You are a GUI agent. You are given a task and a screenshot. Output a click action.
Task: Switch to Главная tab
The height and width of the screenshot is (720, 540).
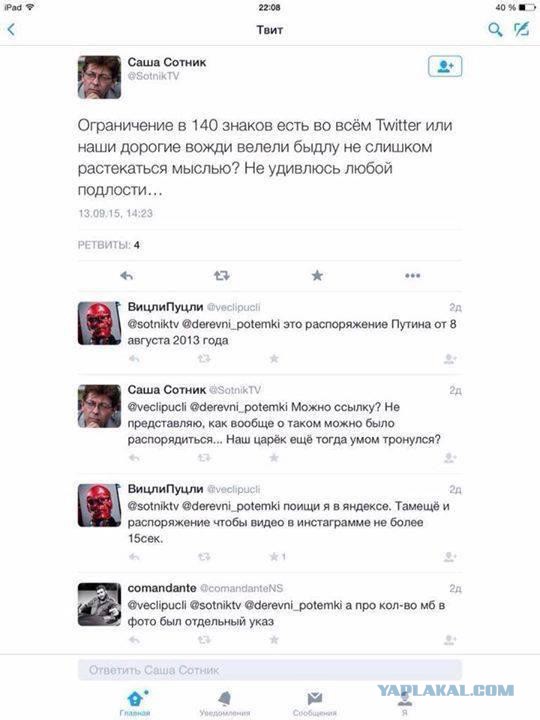(135, 703)
